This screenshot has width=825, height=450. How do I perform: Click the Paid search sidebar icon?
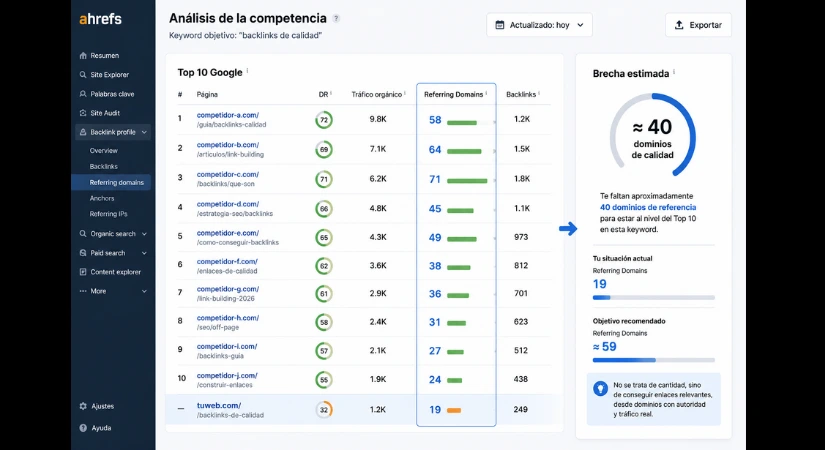point(83,253)
